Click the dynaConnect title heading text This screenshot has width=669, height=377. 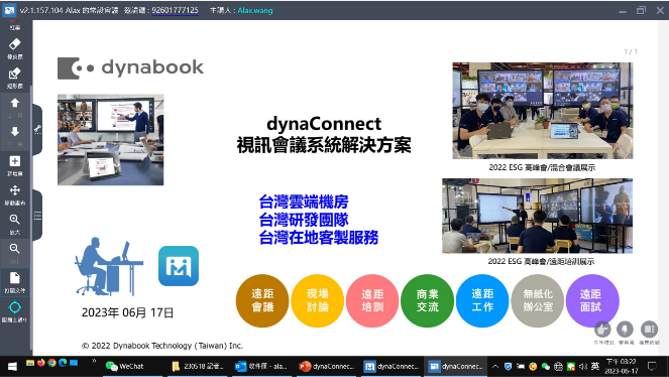point(324,135)
